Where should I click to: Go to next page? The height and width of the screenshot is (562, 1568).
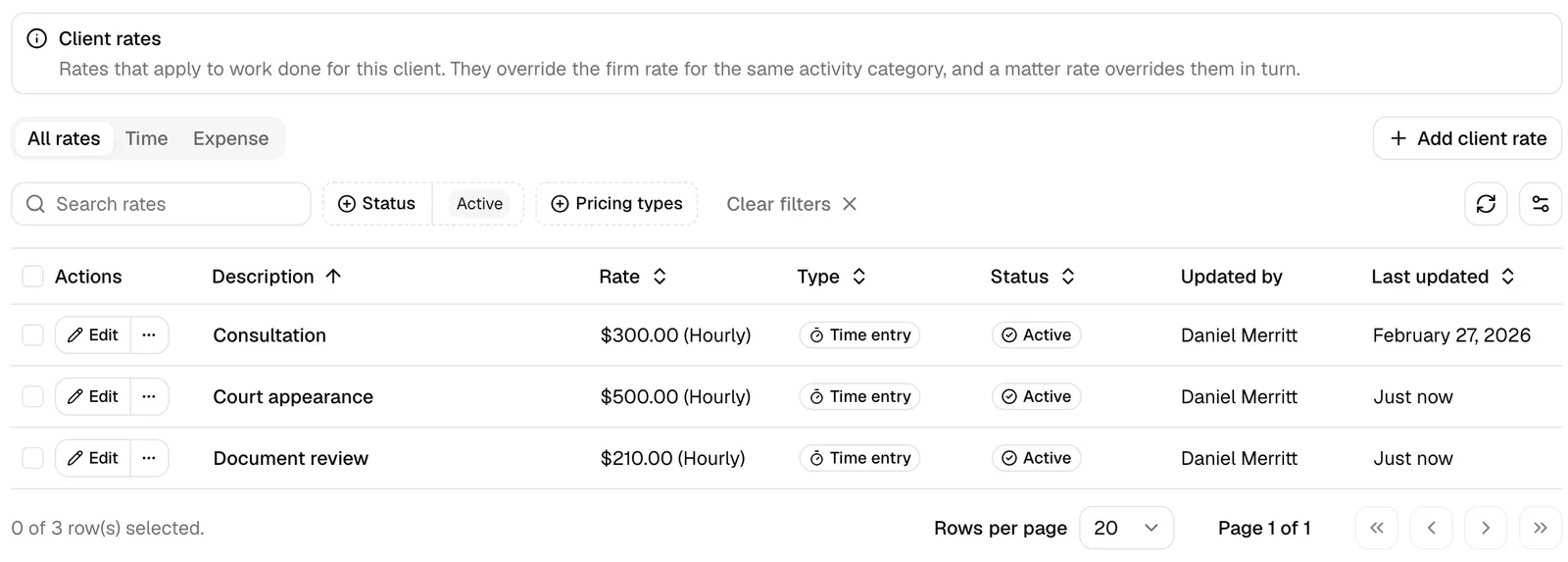click(1486, 528)
